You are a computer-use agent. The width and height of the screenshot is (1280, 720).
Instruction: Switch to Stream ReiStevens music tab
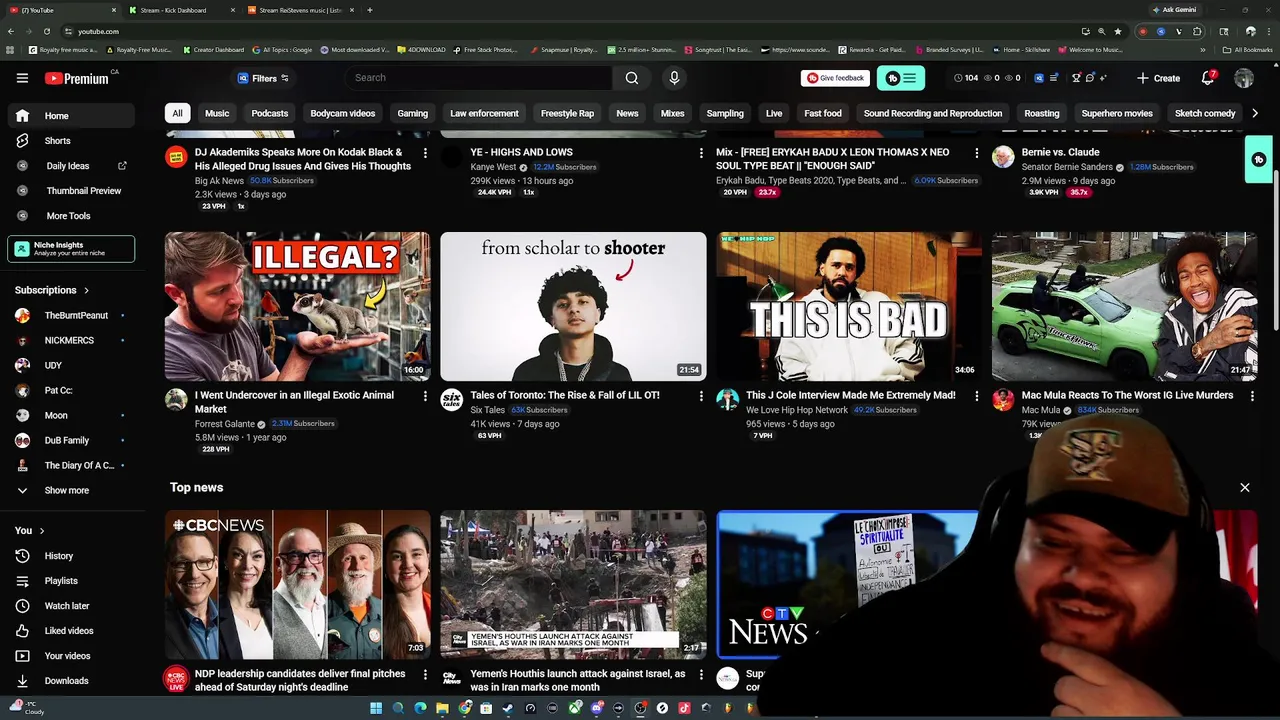tap(300, 10)
